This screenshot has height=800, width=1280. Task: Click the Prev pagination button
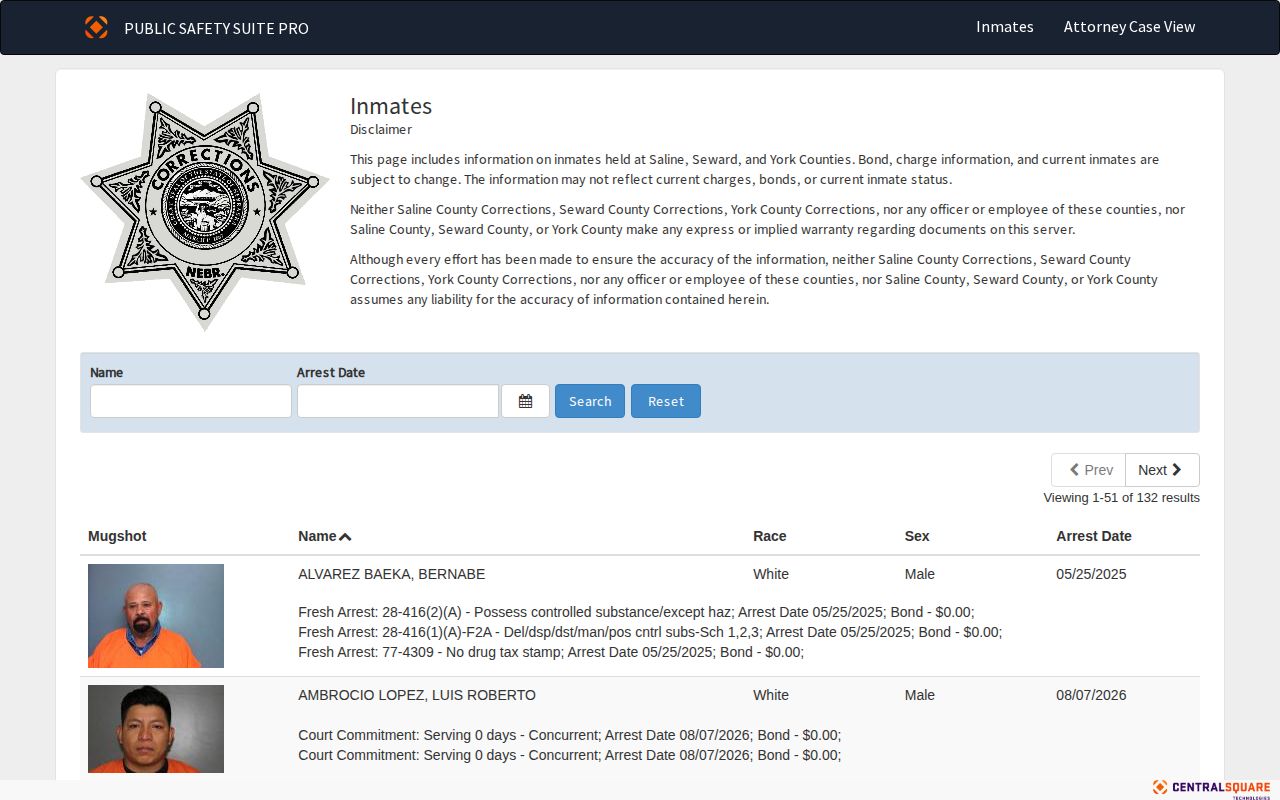[1088, 470]
